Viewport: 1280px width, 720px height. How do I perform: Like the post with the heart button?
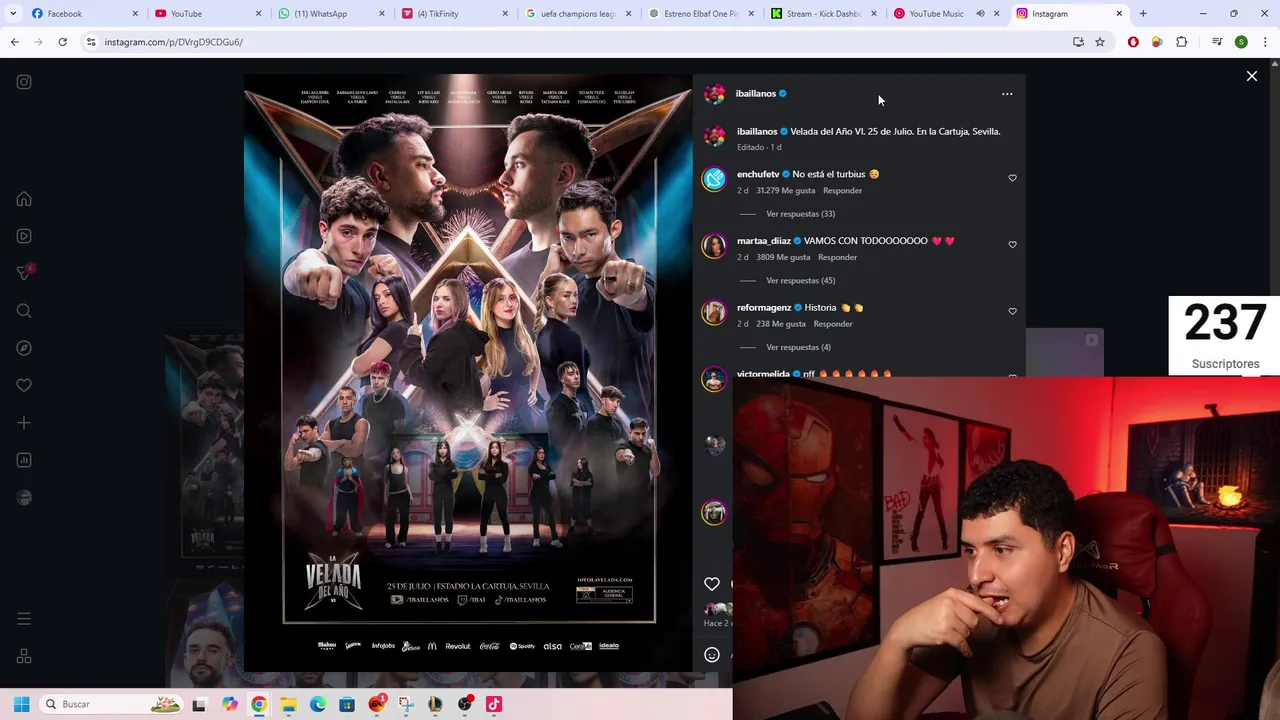[x=712, y=584]
